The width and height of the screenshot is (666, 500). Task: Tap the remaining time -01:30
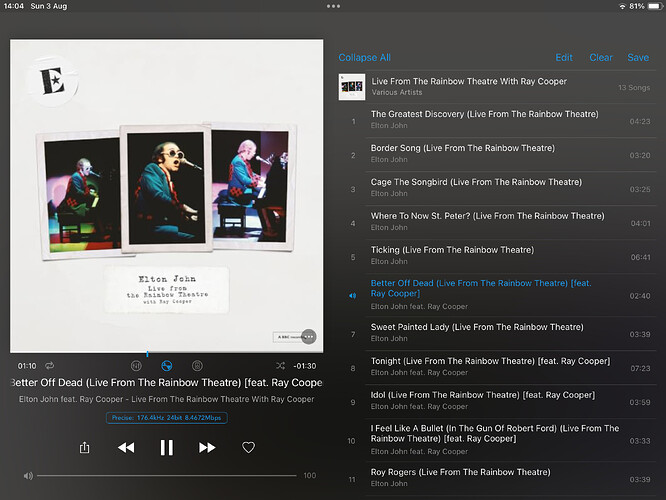pos(305,366)
